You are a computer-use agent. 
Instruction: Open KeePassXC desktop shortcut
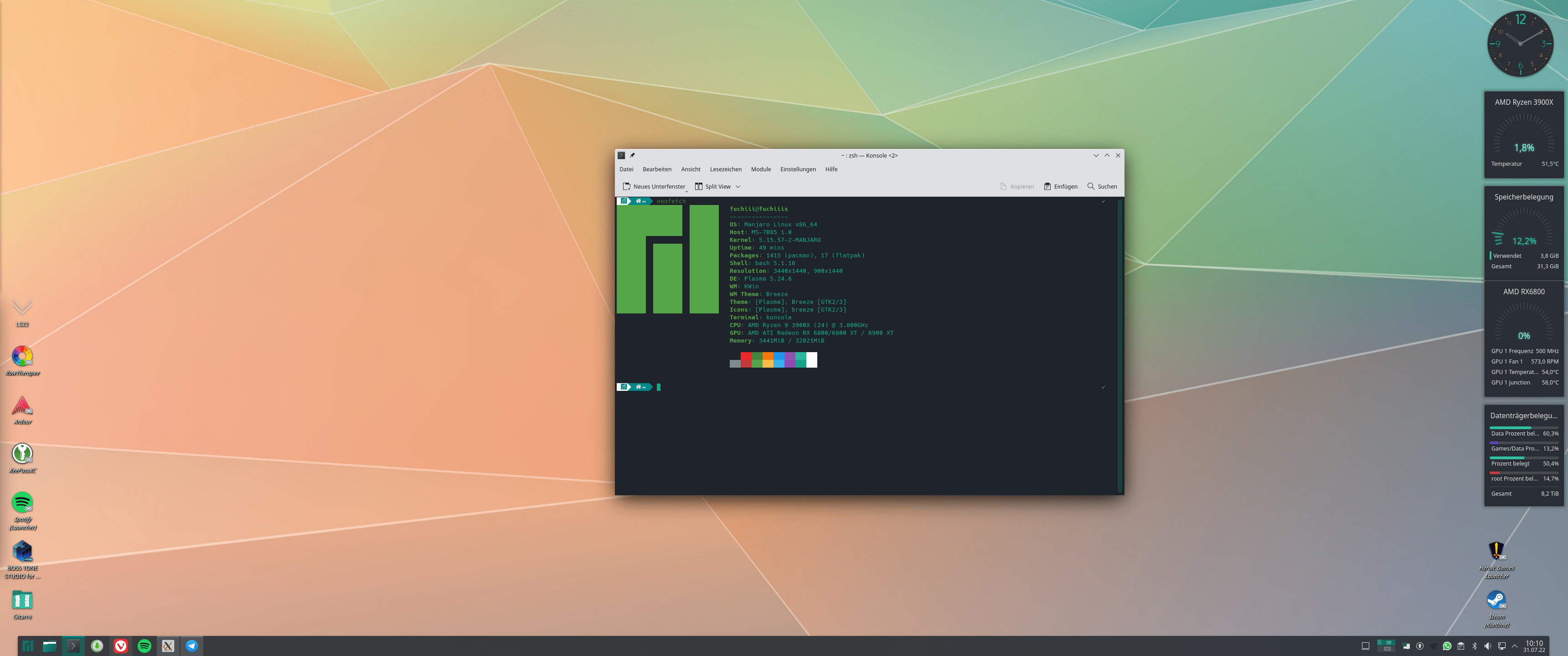[22, 458]
